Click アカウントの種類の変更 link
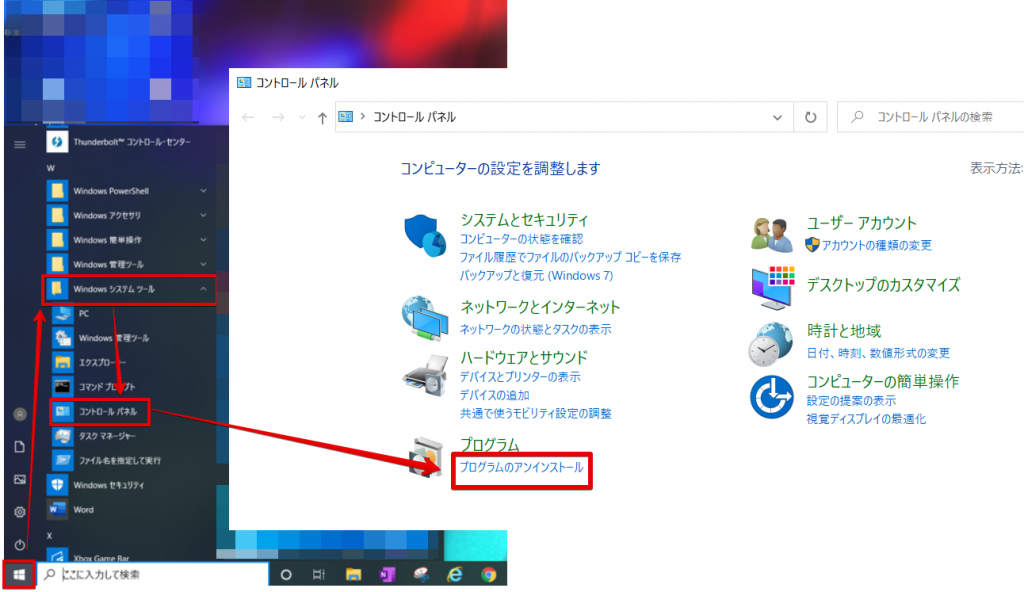Screen dimensions: 1024x592 (x=876, y=245)
